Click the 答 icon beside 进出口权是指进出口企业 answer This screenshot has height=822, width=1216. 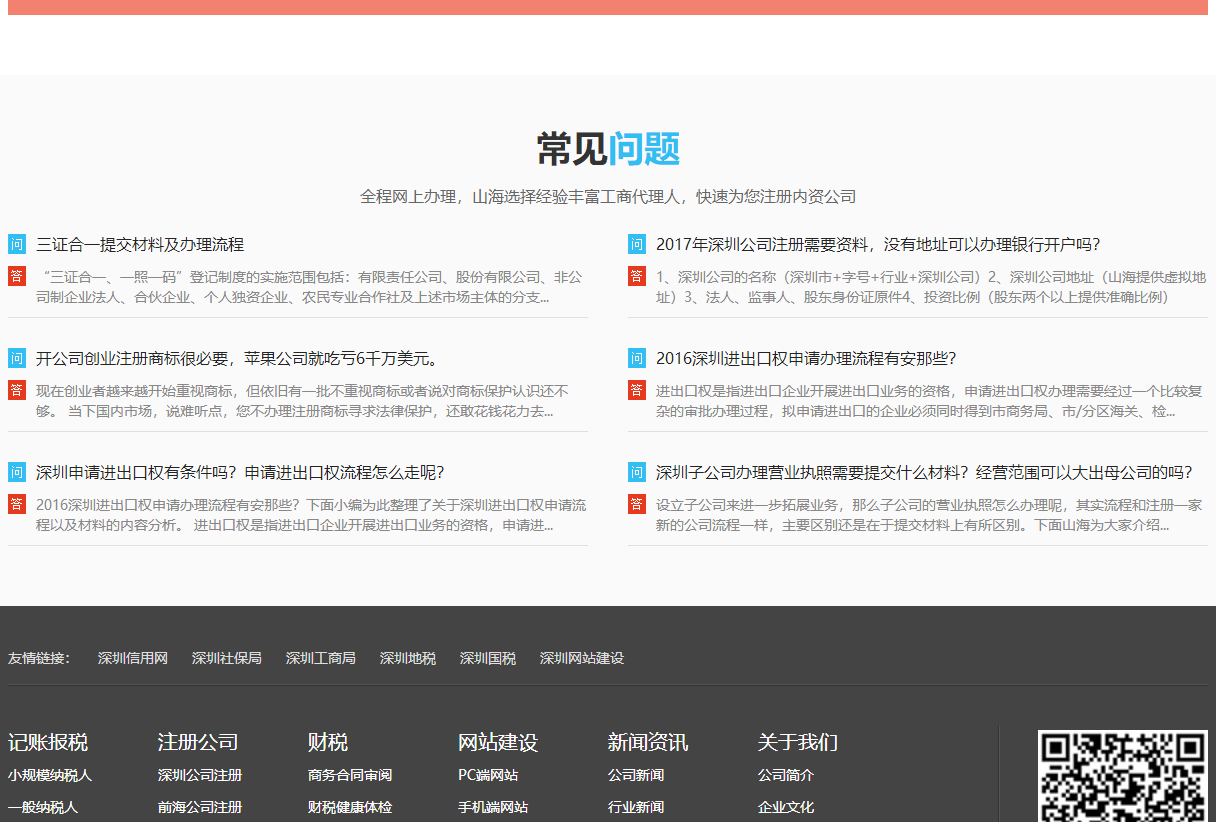pos(637,390)
